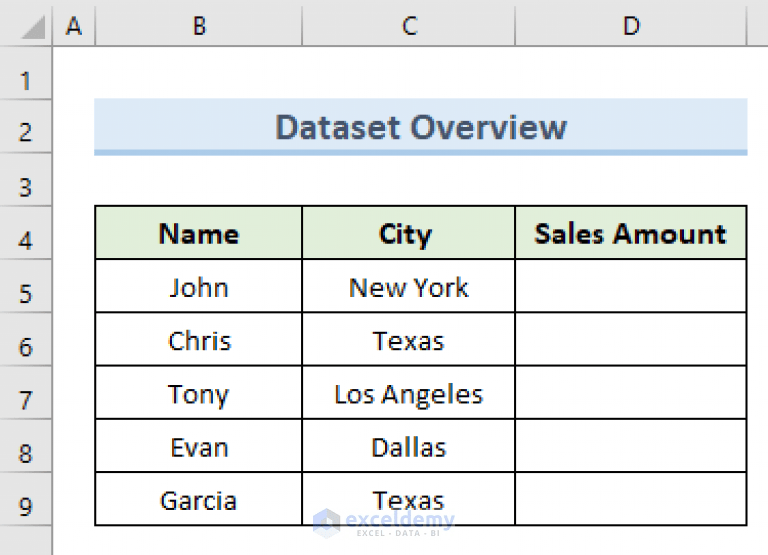The image size is (768, 555).
Task: Select the Sales Amount header cell
Action: click(631, 233)
